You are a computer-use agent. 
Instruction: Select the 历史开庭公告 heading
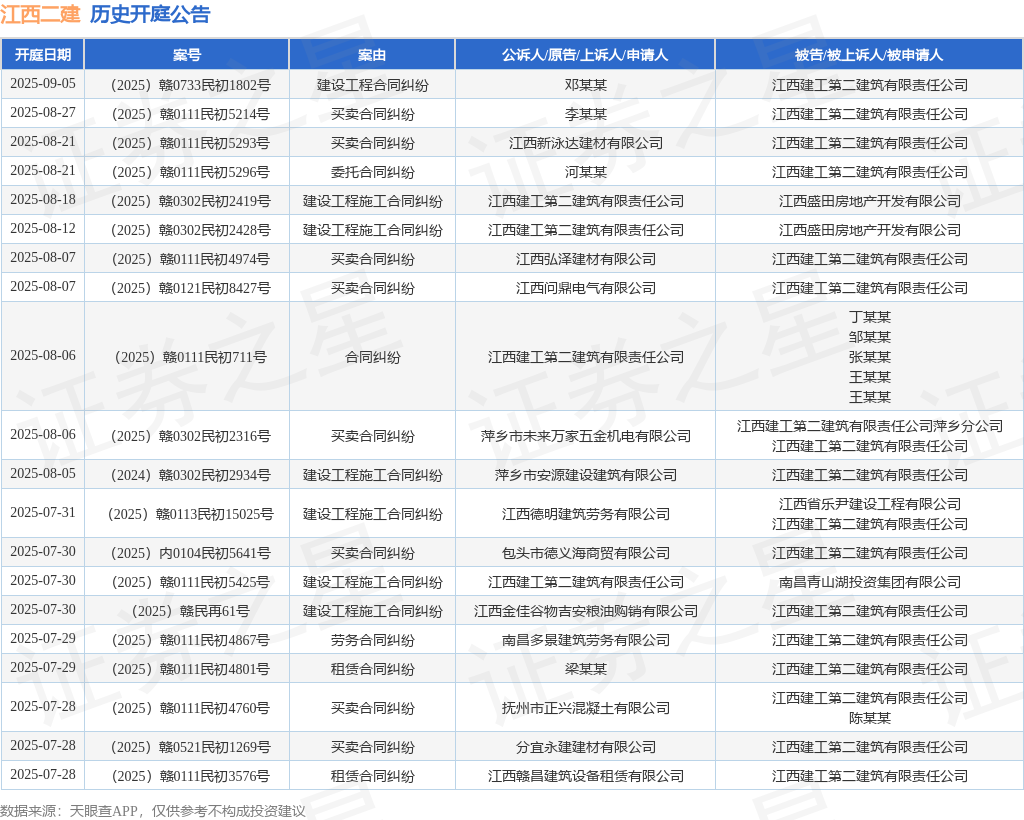click(x=150, y=14)
